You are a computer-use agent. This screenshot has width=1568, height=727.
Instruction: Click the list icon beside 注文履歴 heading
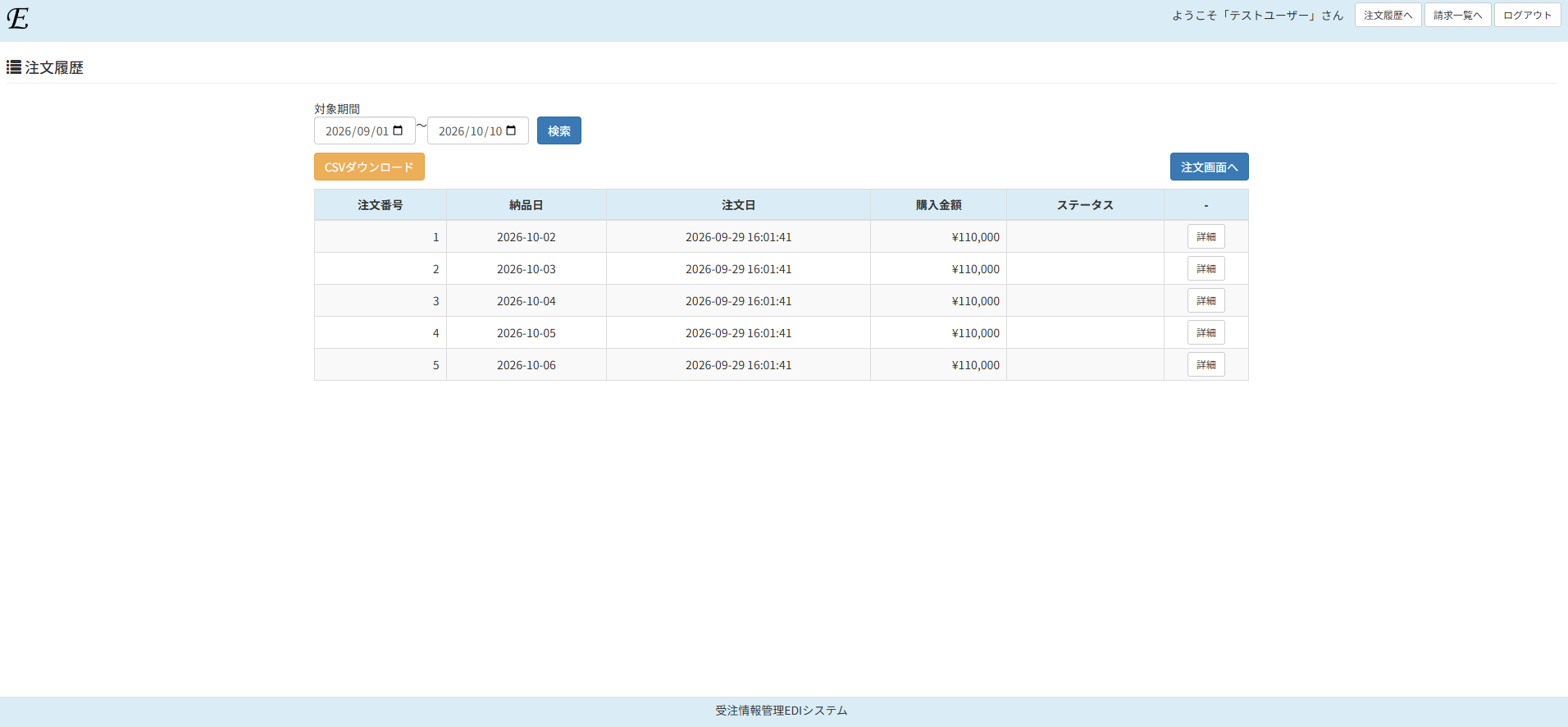click(x=14, y=67)
